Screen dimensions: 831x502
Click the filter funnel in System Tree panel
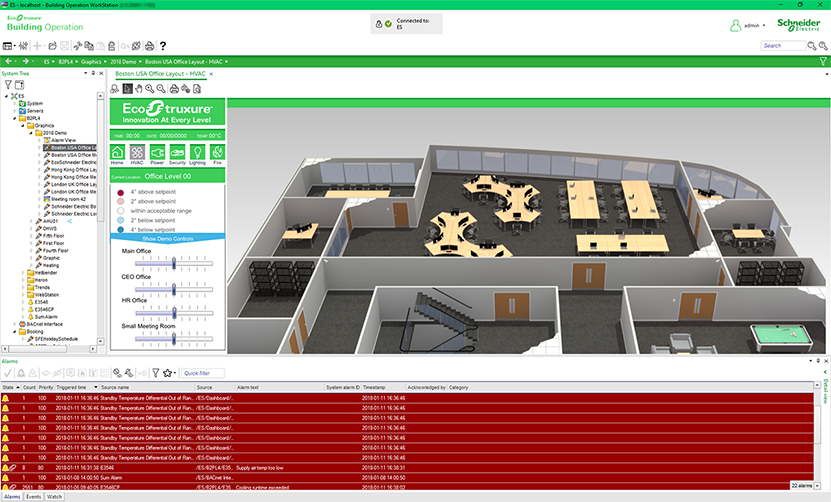(x=8, y=85)
